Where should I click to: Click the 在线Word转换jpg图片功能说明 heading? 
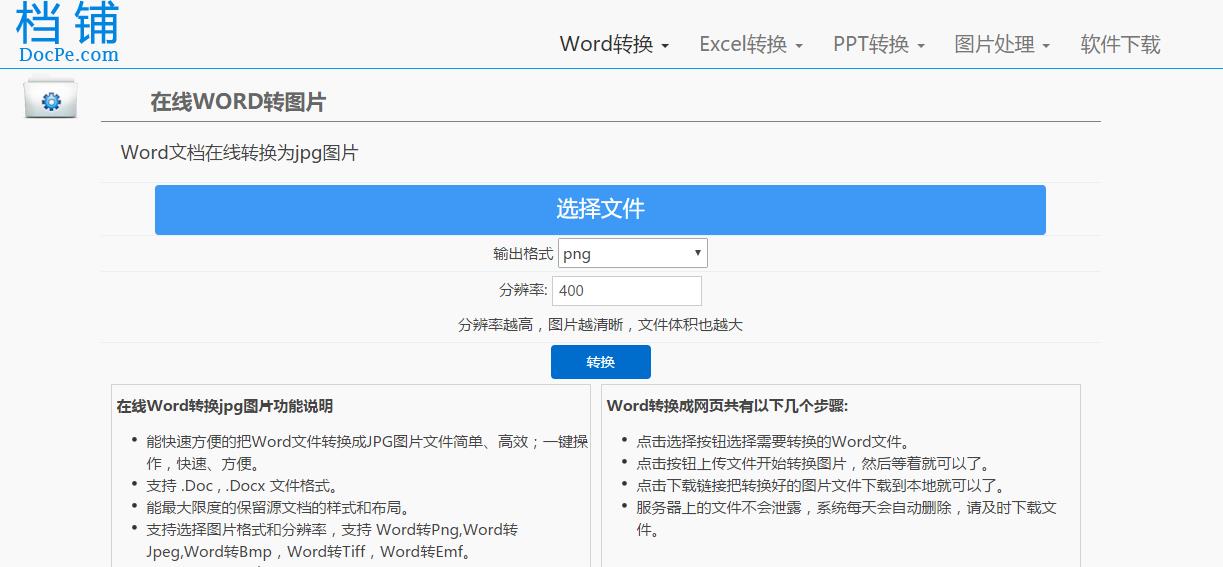pyautogui.click(x=225, y=406)
